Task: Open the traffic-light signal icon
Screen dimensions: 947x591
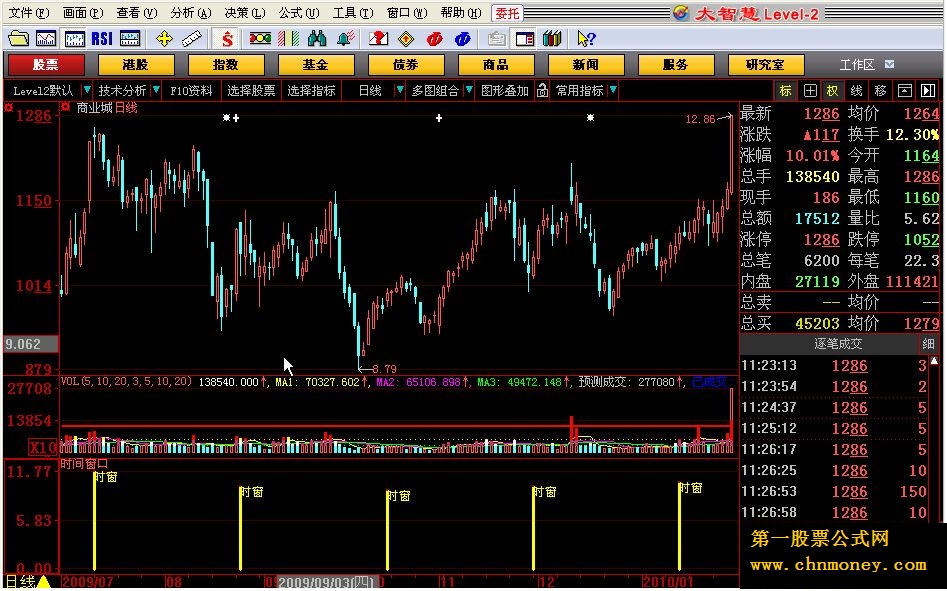Action: click(260, 39)
